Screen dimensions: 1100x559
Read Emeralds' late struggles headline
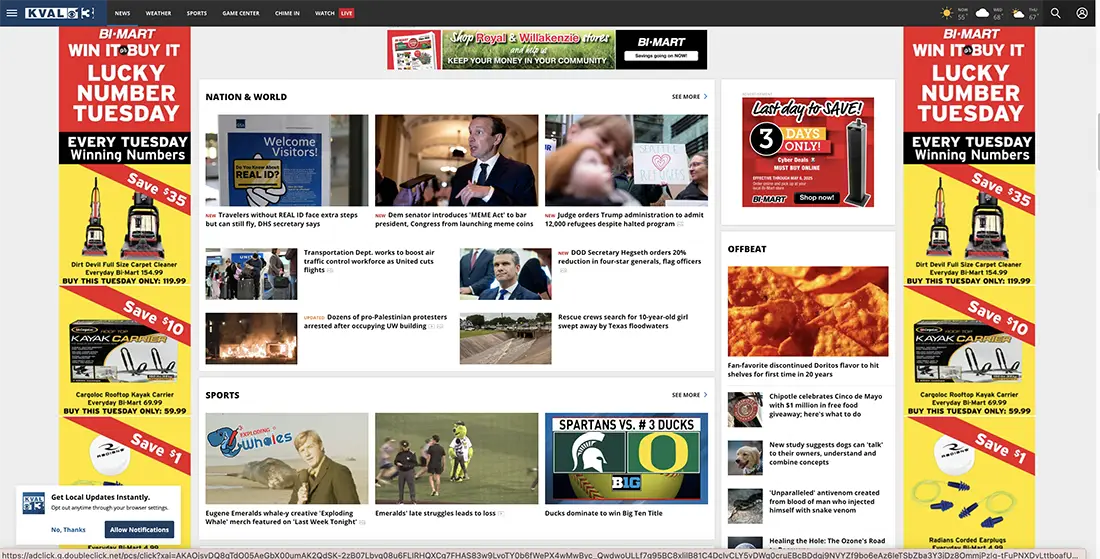[436, 513]
